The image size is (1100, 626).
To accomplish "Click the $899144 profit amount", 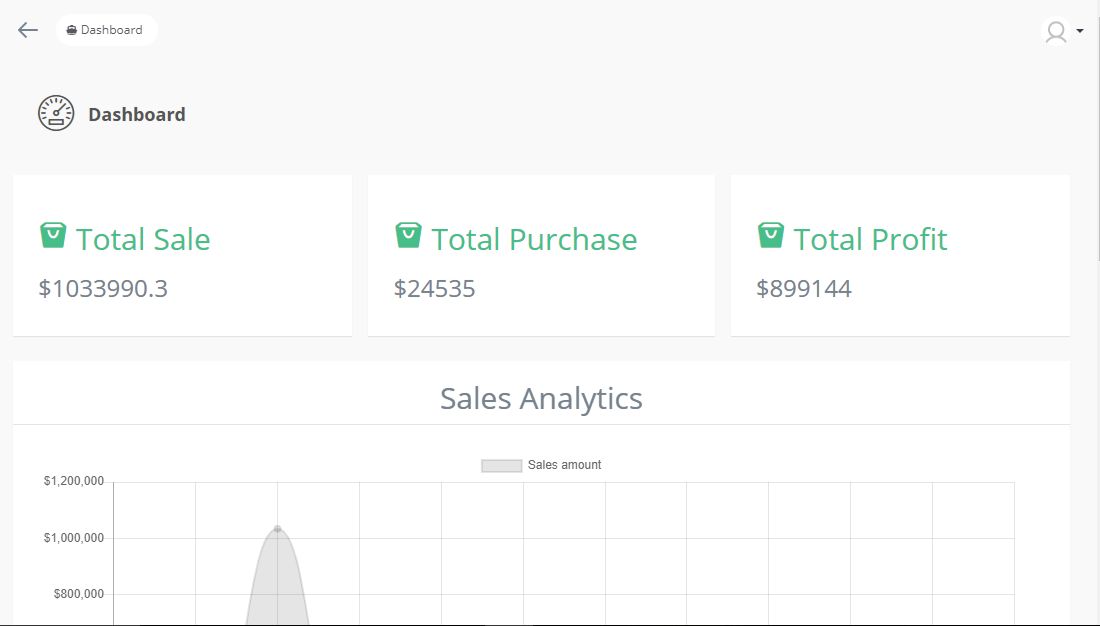I will pos(804,289).
